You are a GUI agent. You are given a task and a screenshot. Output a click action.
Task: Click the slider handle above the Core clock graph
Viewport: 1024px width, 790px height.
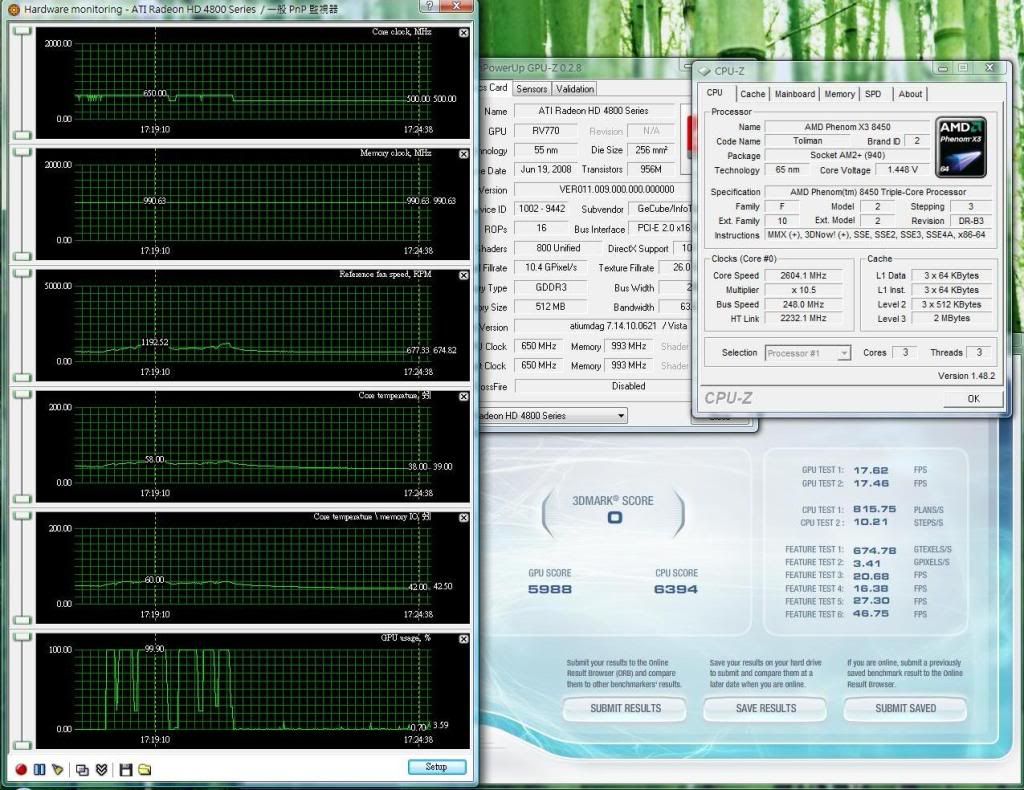coord(22,31)
